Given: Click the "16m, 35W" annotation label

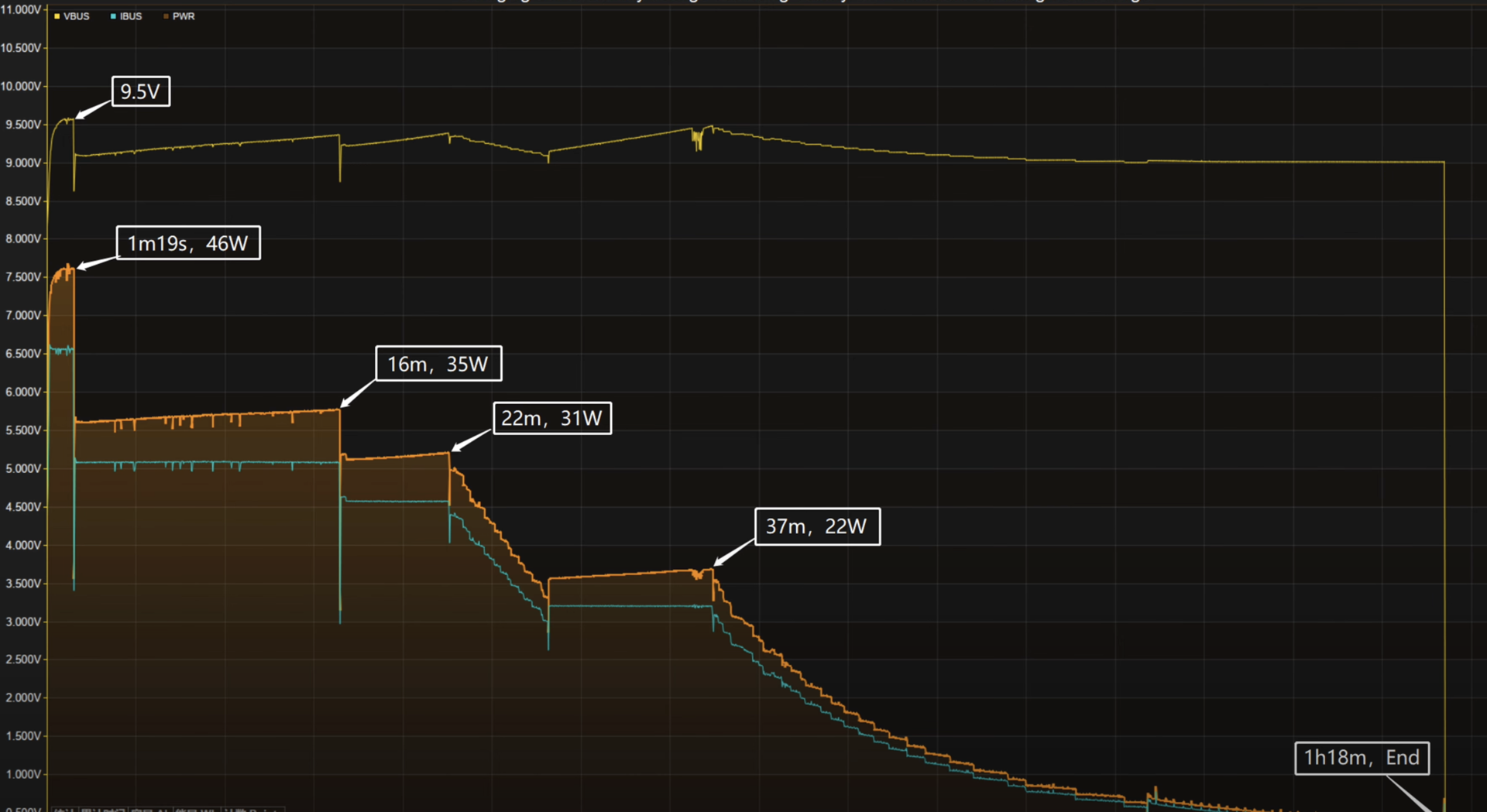Looking at the screenshot, I should [438, 364].
